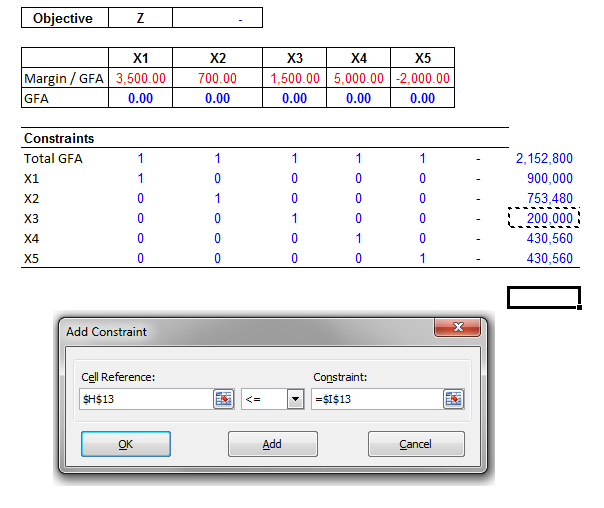Select the GFA value under X3
This screenshot has width=604, height=508.
pos(294,98)
